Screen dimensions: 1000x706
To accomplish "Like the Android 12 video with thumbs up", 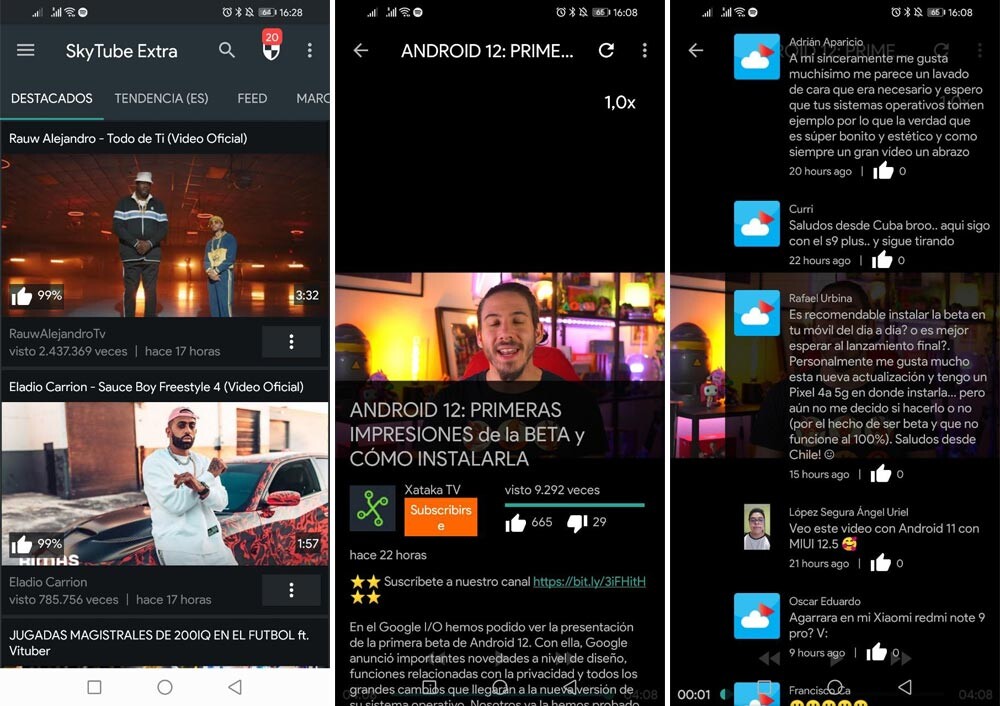I will 515,522.
